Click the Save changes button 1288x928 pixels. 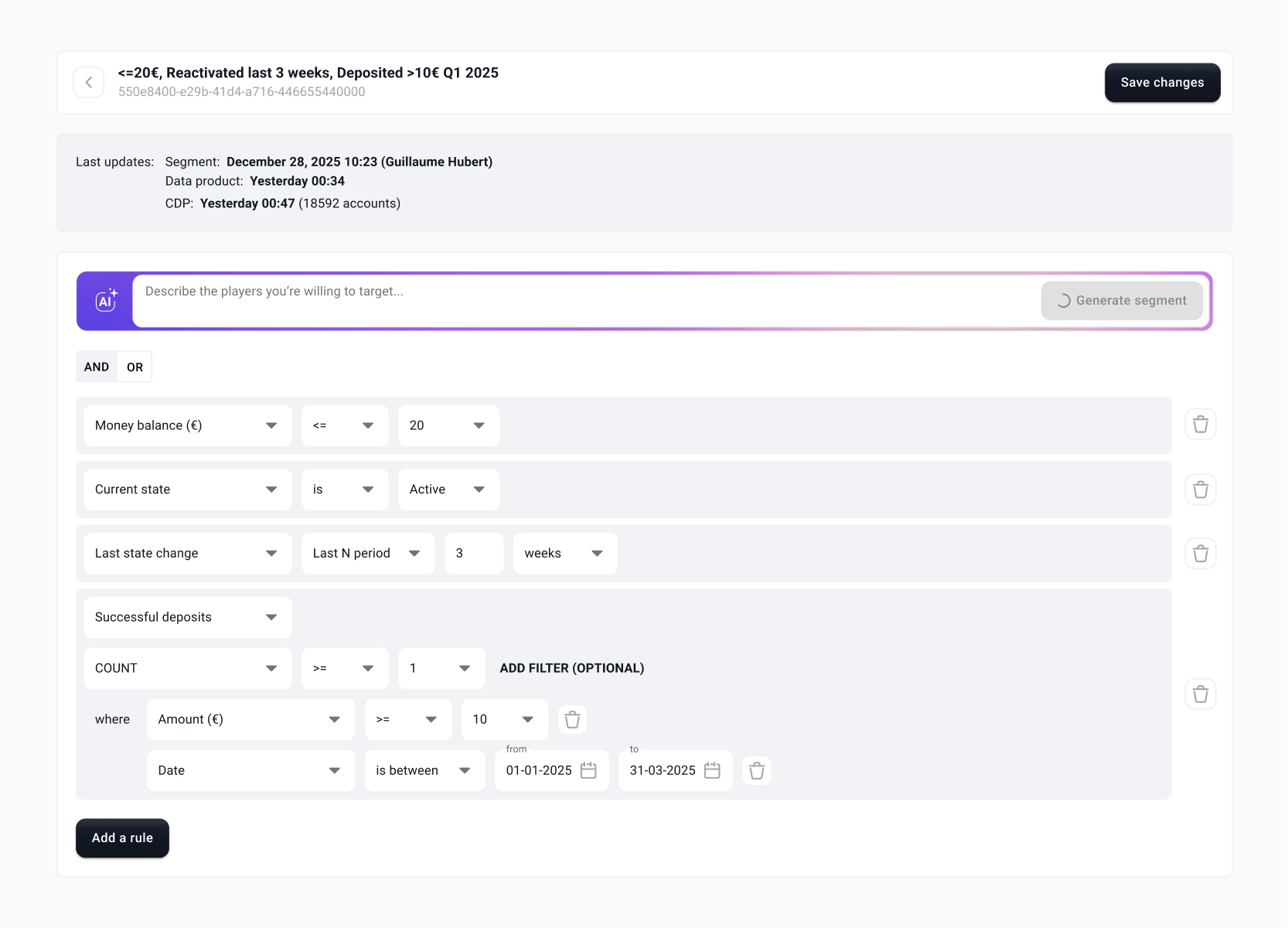(x=1162, y=83)
